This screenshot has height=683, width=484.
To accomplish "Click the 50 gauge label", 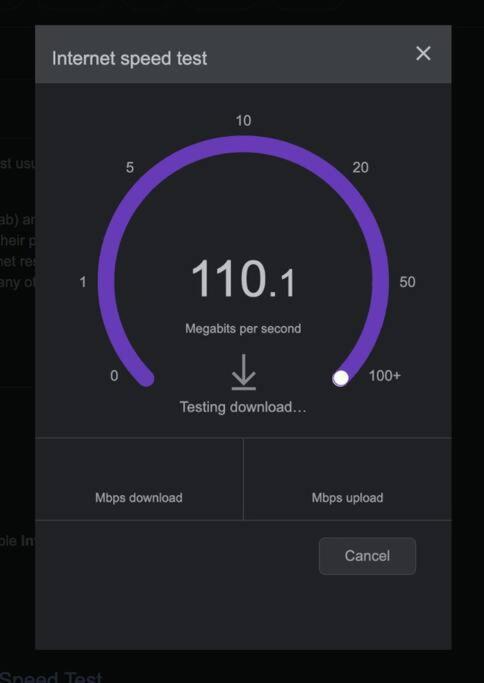I will [407, 282].
